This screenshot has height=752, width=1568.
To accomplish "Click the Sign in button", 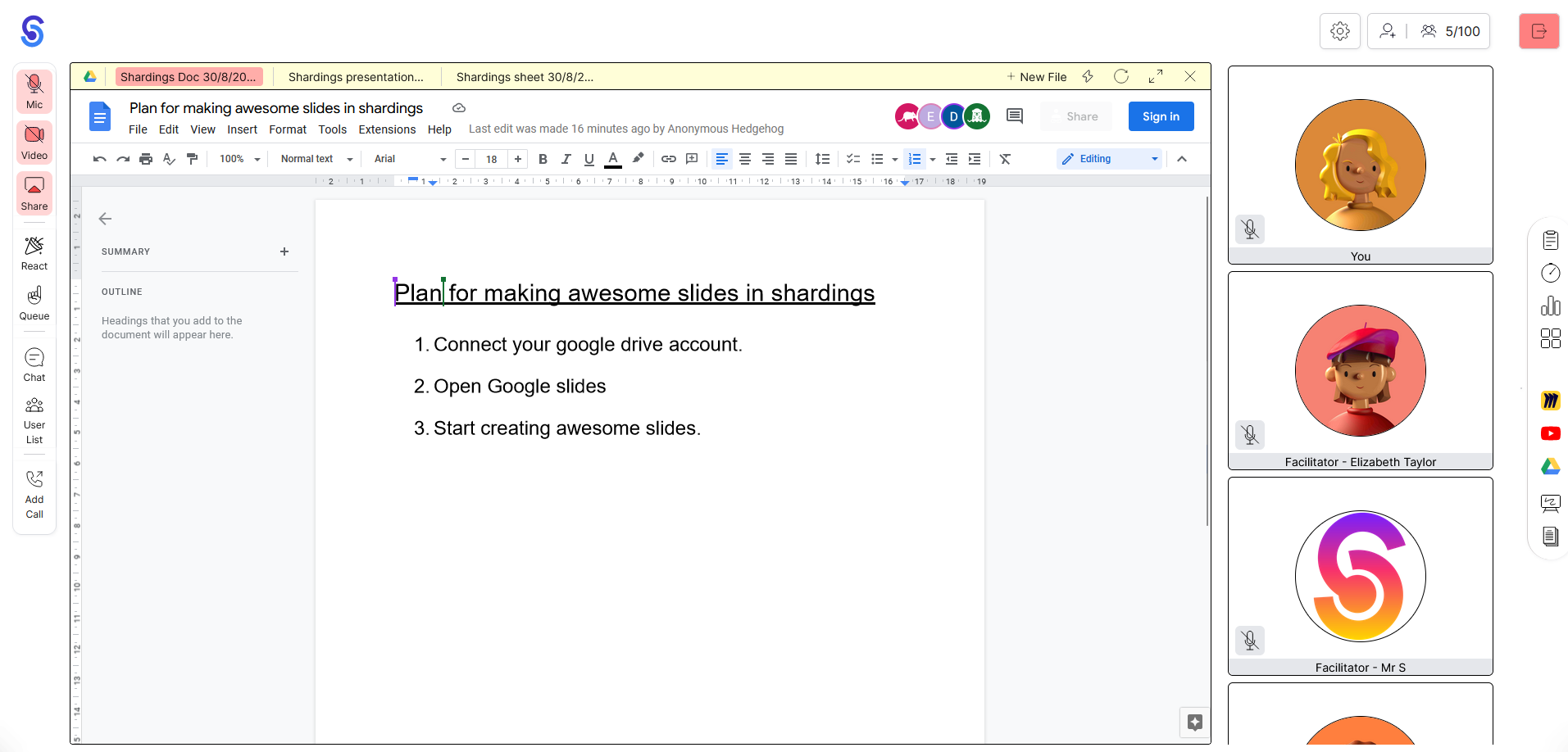I will coord(1161,116).
